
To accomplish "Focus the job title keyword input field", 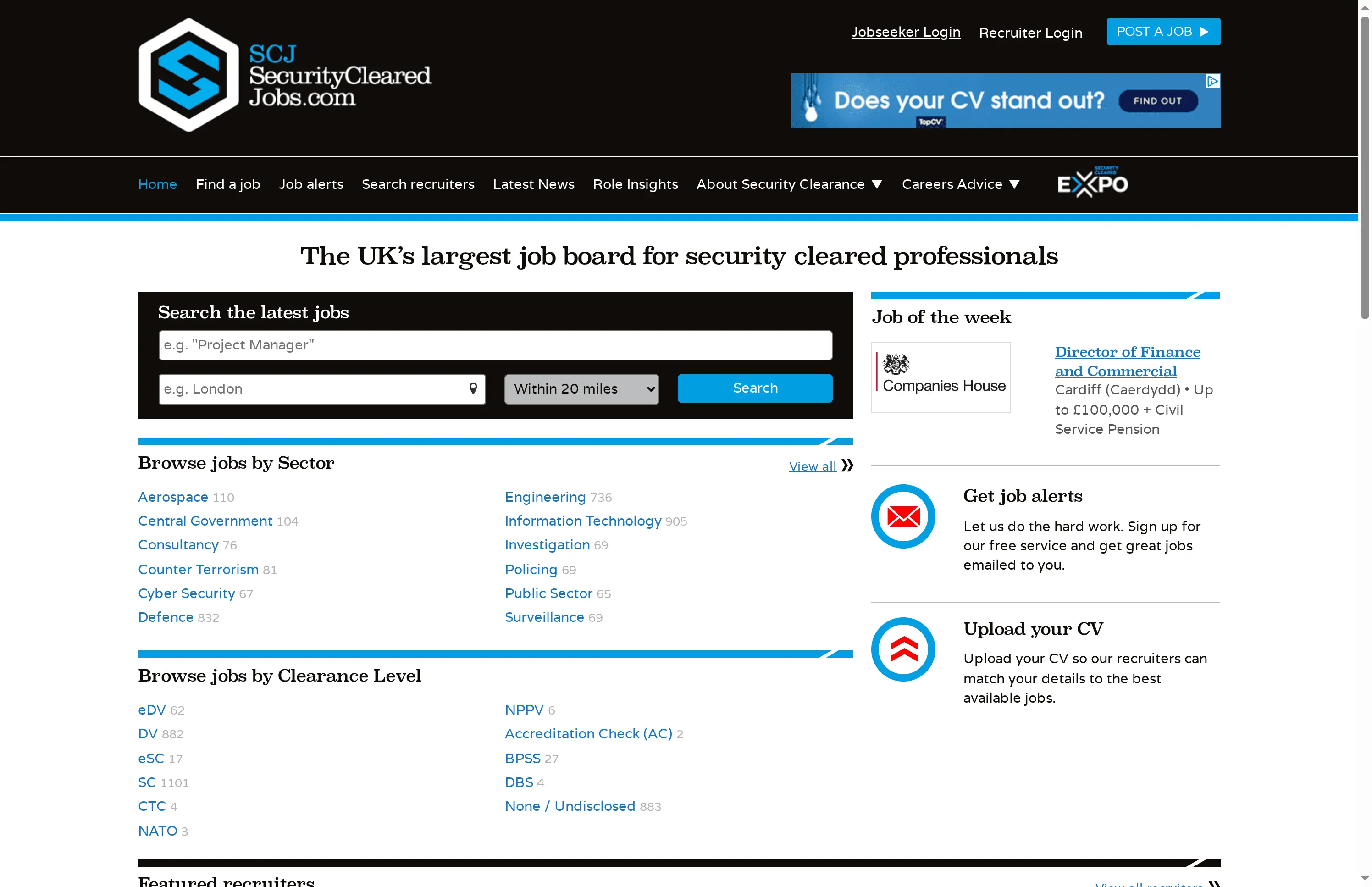I will [x=495, y=345].
